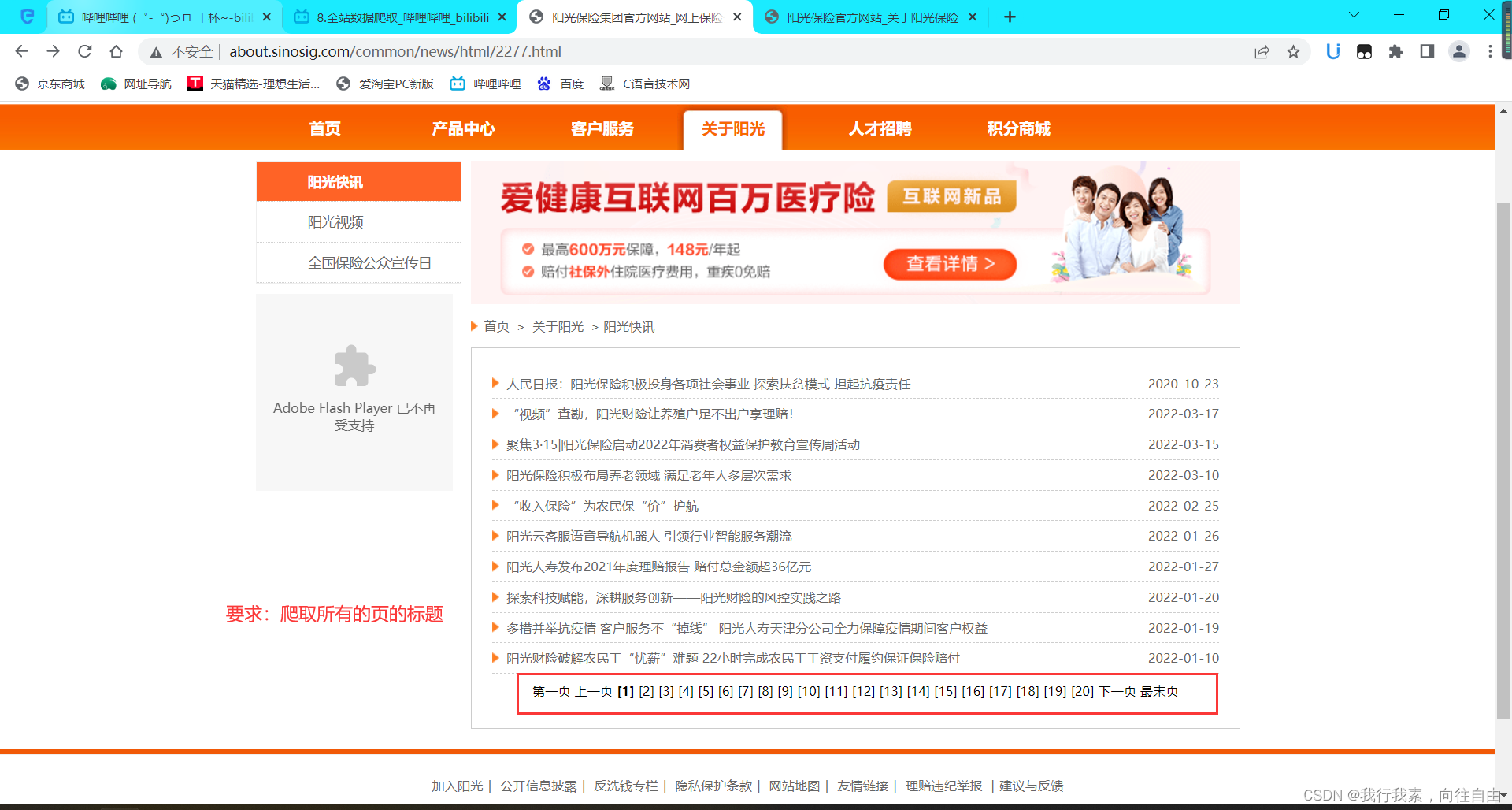This screenshot has height=810, width=1512.
Task: Close the 关于阳光保险 tab
Action: click(972, 17)
